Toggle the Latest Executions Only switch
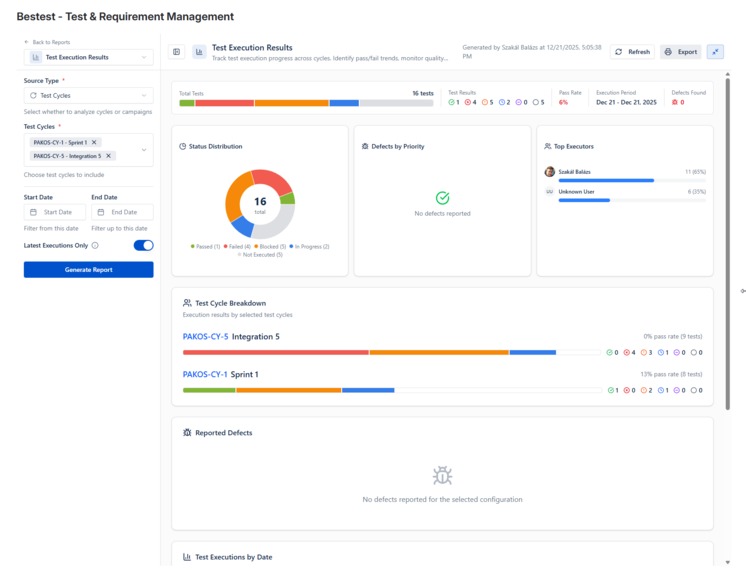 tap(143, 245)
